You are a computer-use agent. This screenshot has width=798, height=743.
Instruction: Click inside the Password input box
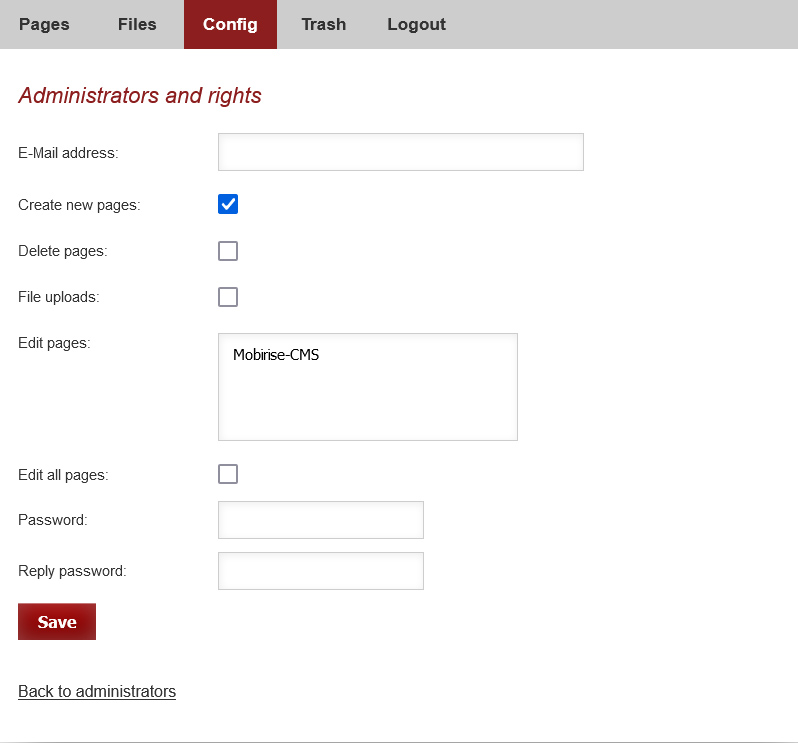(320, 520)
